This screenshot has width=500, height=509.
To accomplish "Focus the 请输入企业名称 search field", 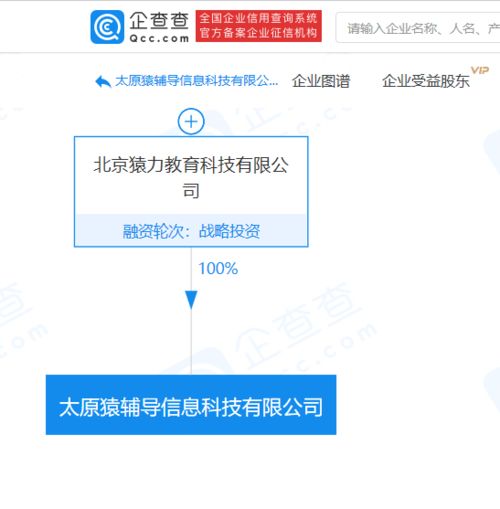I will click(x=418, y=28).
